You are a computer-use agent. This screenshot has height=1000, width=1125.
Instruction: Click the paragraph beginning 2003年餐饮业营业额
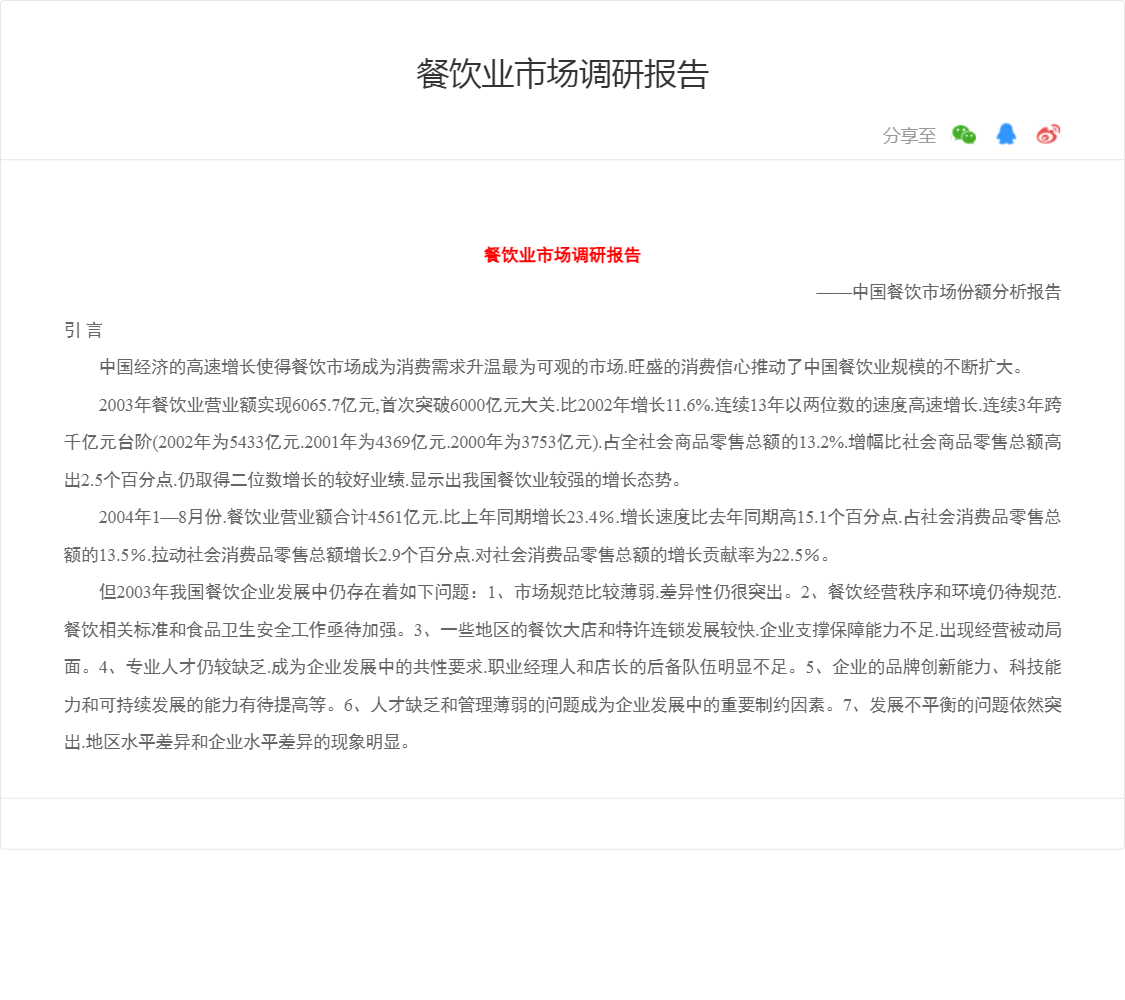[562, 442]
